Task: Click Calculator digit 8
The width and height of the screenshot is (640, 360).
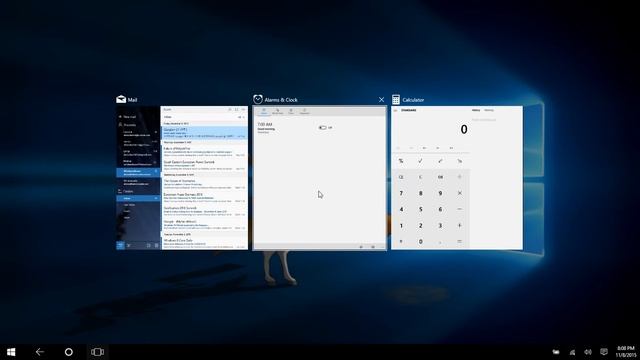Action: 420,193
